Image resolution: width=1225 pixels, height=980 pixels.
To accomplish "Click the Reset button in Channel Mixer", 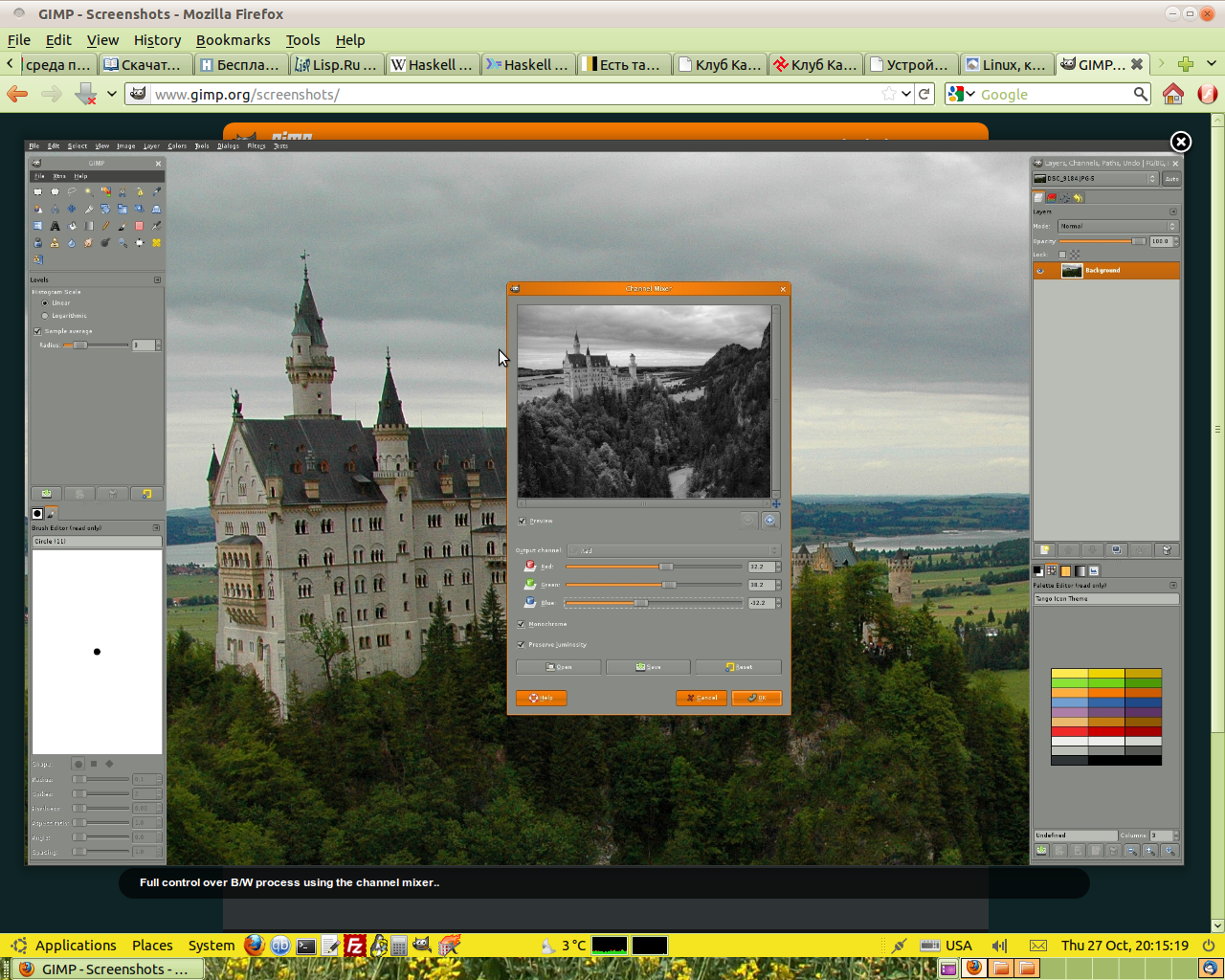I will coord(738,667).
